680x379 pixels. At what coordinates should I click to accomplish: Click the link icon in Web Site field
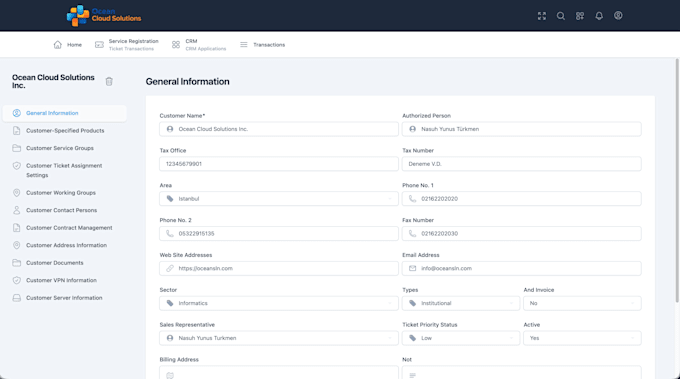click(x=170, y=268)
